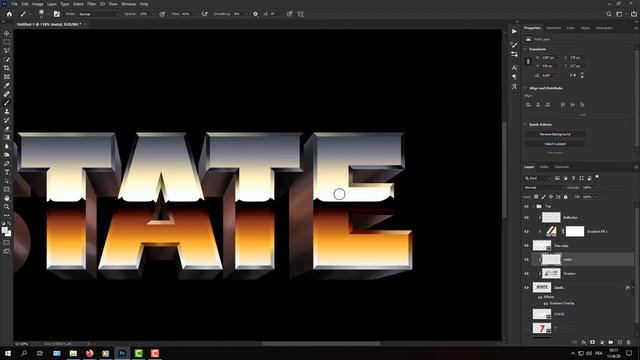
Task: Select the Eyedropper tool
Action: pyautogui.click(x=7, y=85)
